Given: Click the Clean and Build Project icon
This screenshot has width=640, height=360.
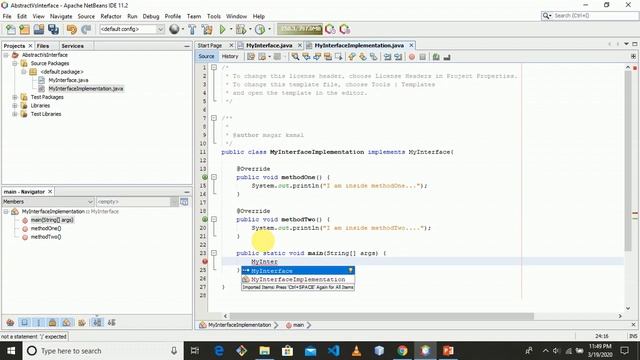Looking at the screenshot, I should coord(207,29).
